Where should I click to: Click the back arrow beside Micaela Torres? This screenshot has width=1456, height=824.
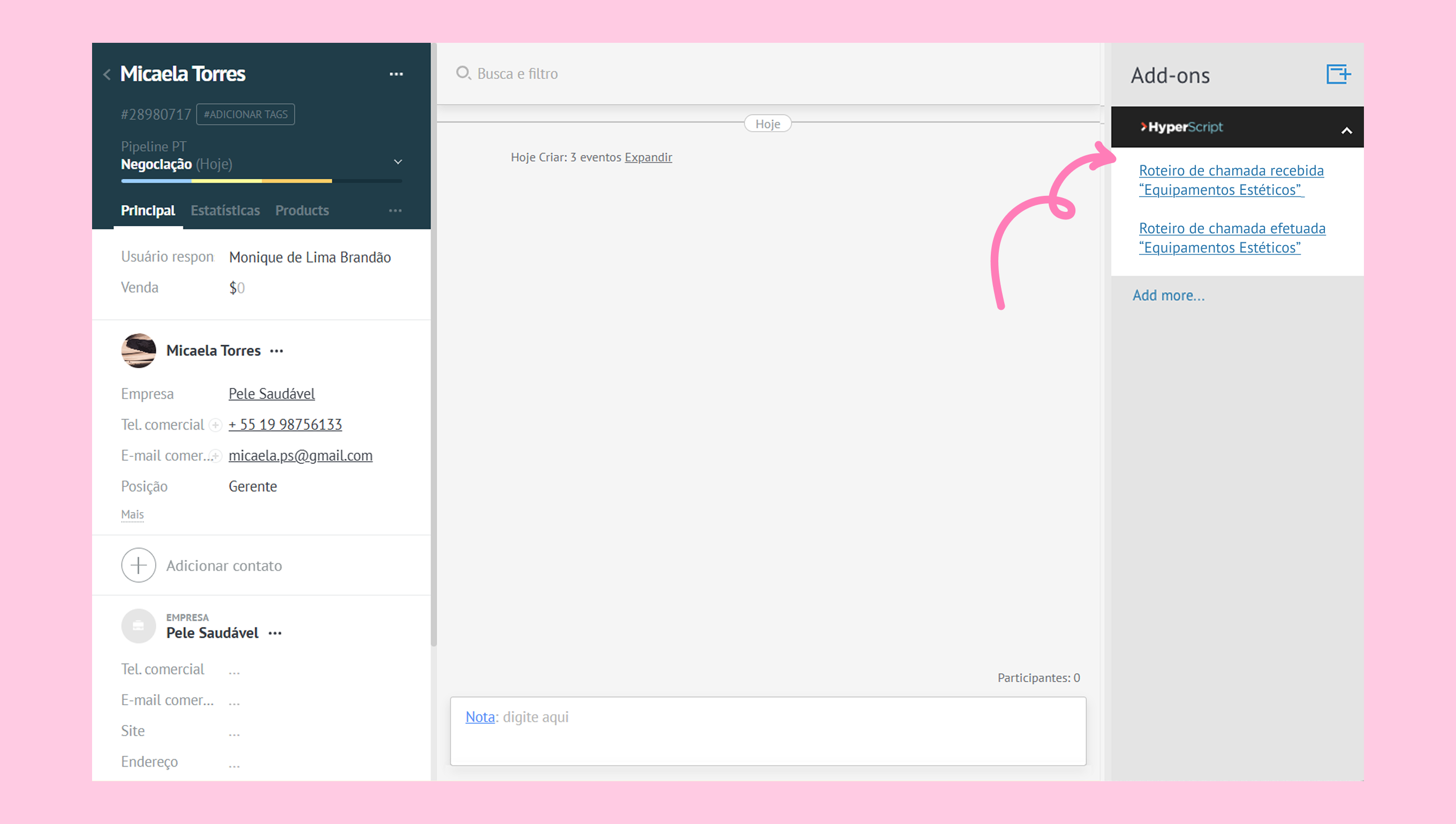(x=107, y=74)
